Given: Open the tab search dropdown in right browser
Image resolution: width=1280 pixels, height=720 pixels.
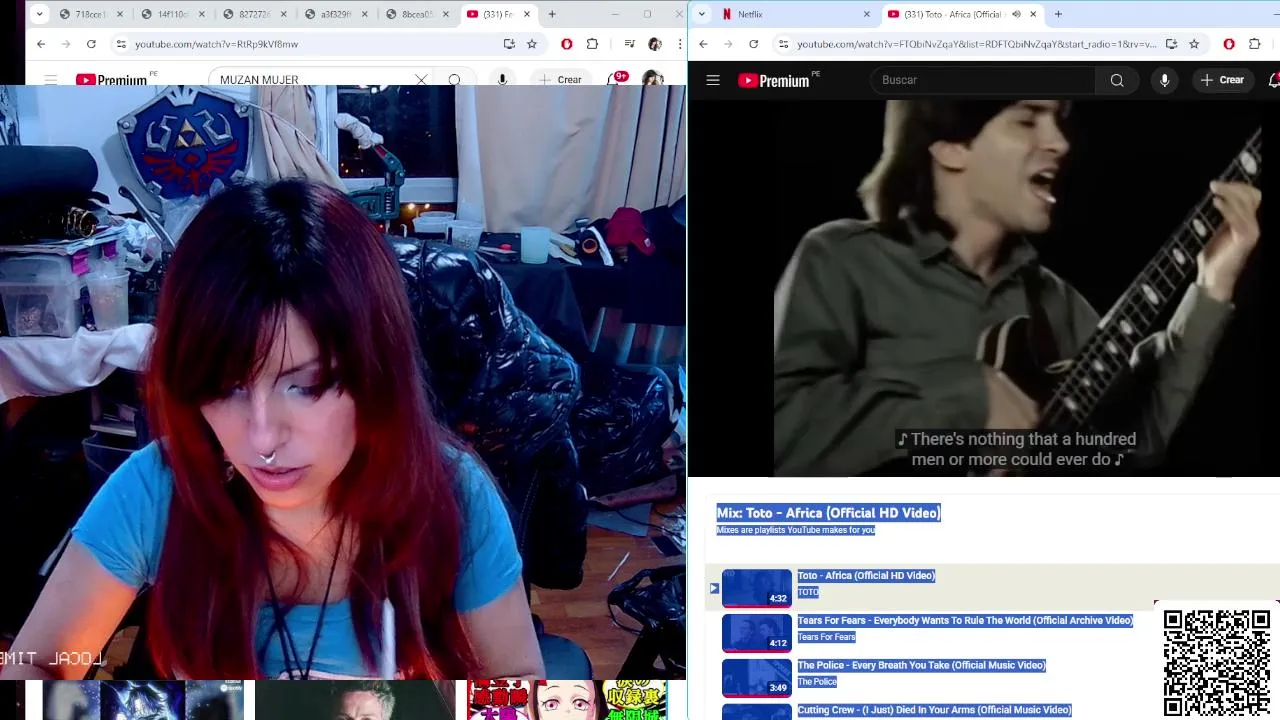Looking at the screenshot, I should point(702,14).
